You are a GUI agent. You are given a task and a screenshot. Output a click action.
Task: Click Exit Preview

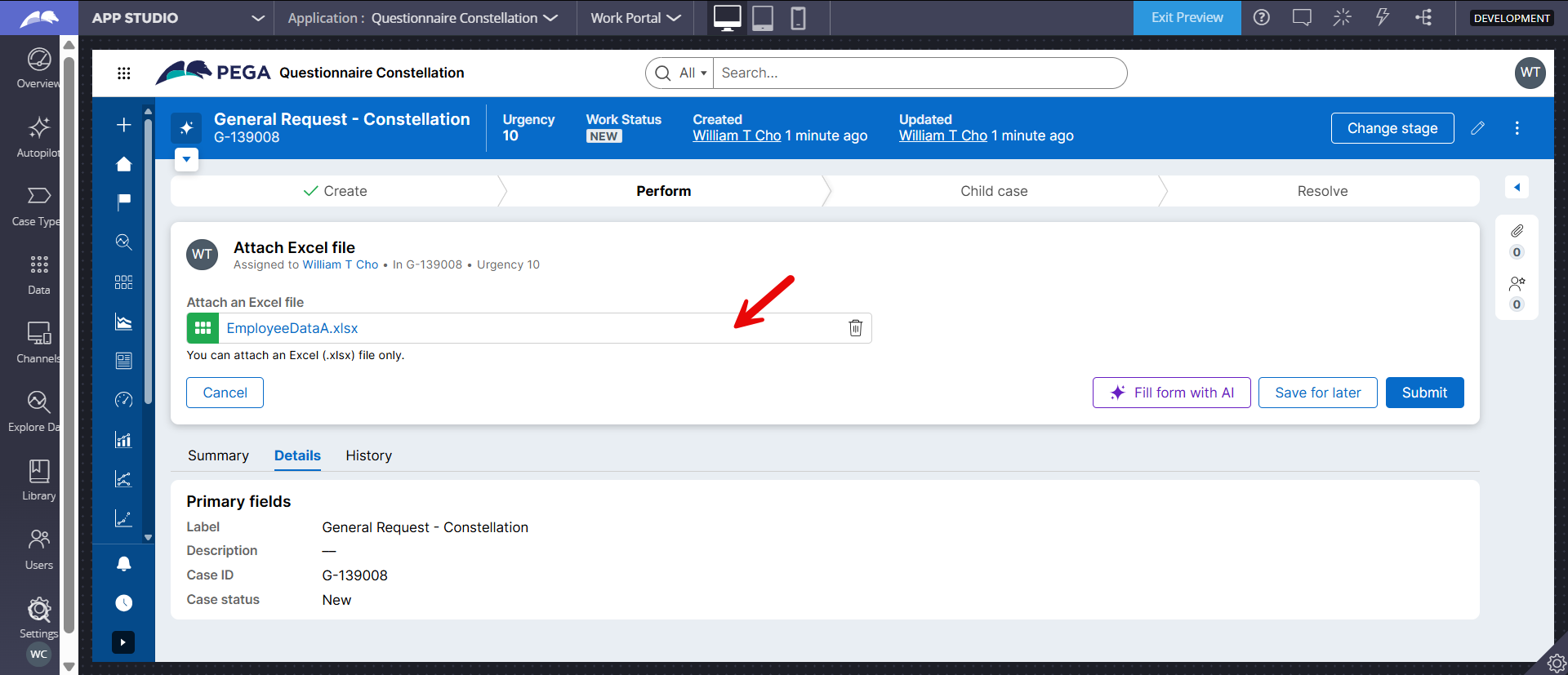(x=1187, y=17)
